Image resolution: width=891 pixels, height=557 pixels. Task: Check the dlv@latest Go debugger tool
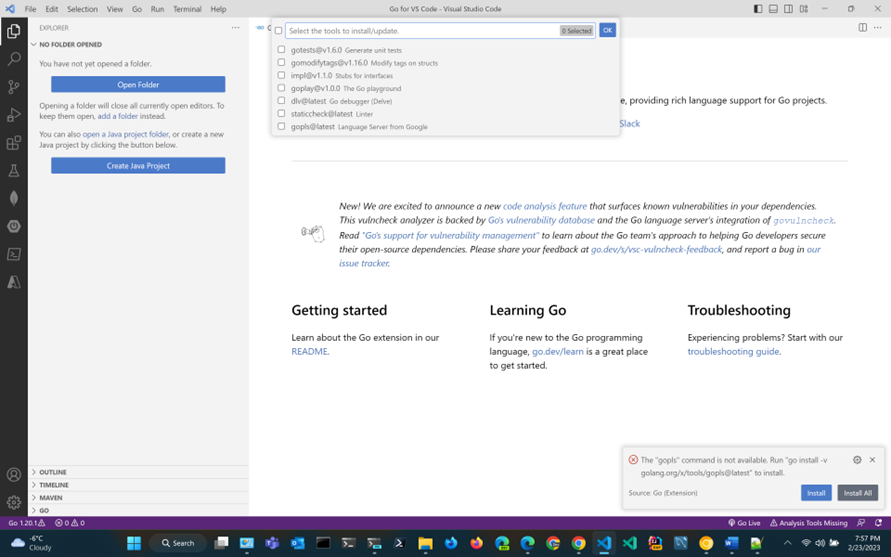pyautogui.click(x=281, y=101)
